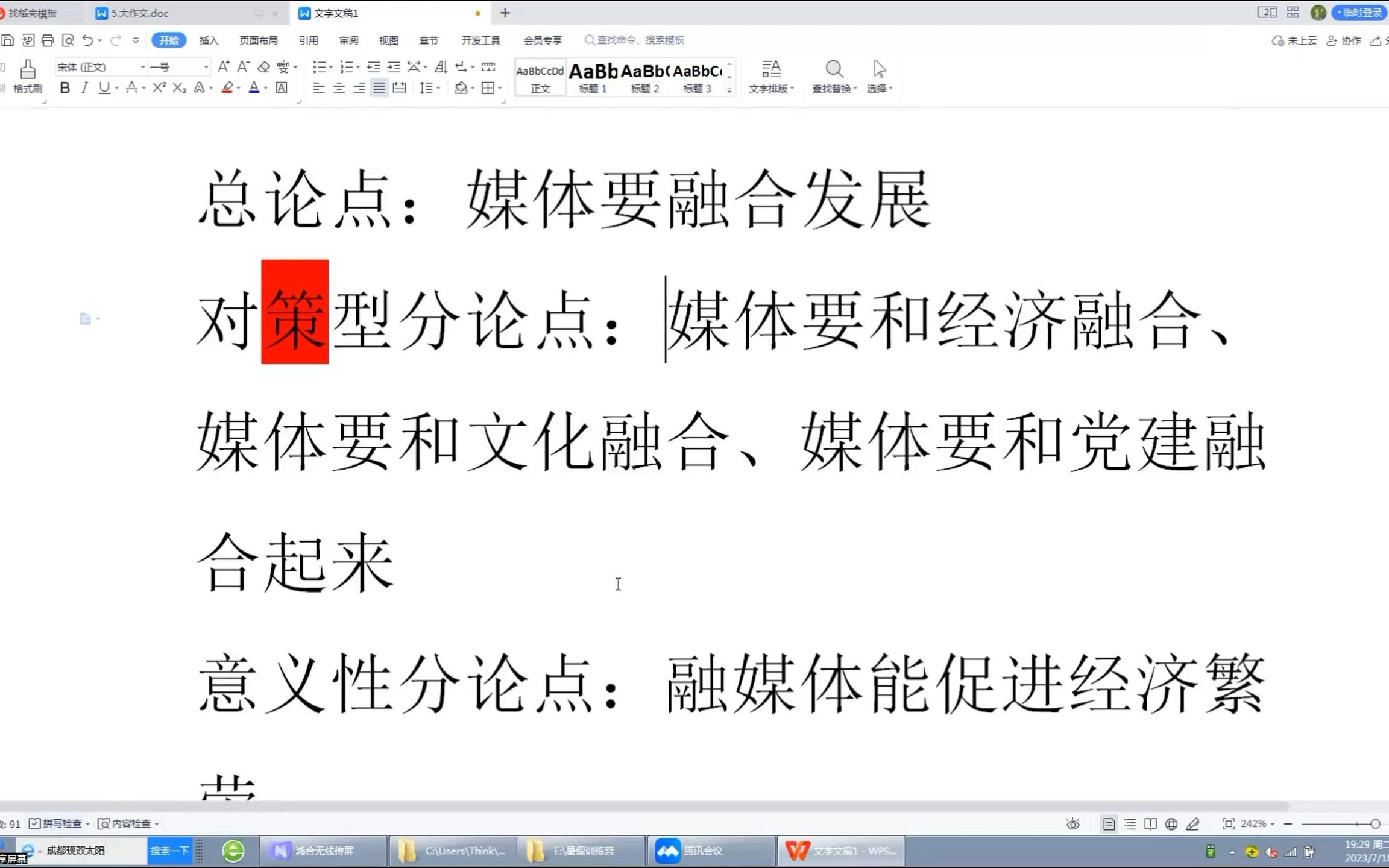Click text highlight color swatch
Screen dimensions: 1389x868
tap(227, 88)
